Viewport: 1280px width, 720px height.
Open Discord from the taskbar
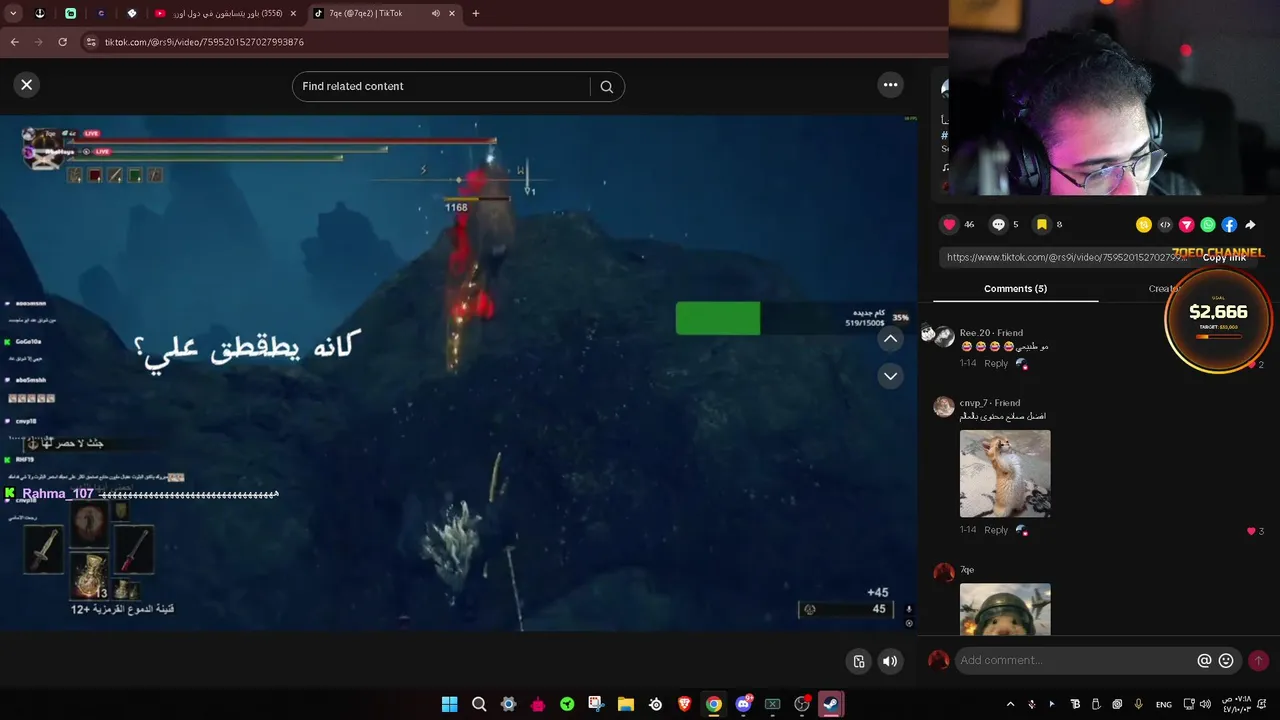pyautogui.click(x=743, y=704)
